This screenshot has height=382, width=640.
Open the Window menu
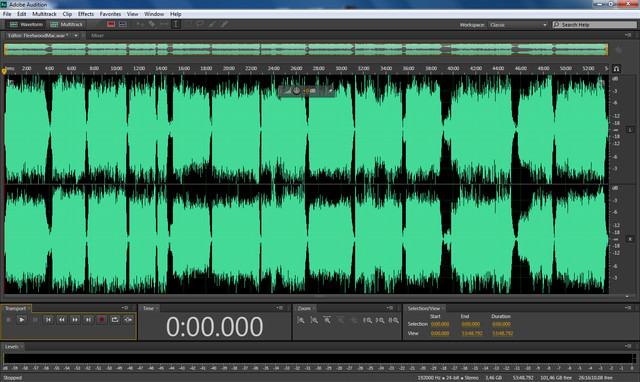(x=154, y=14)
